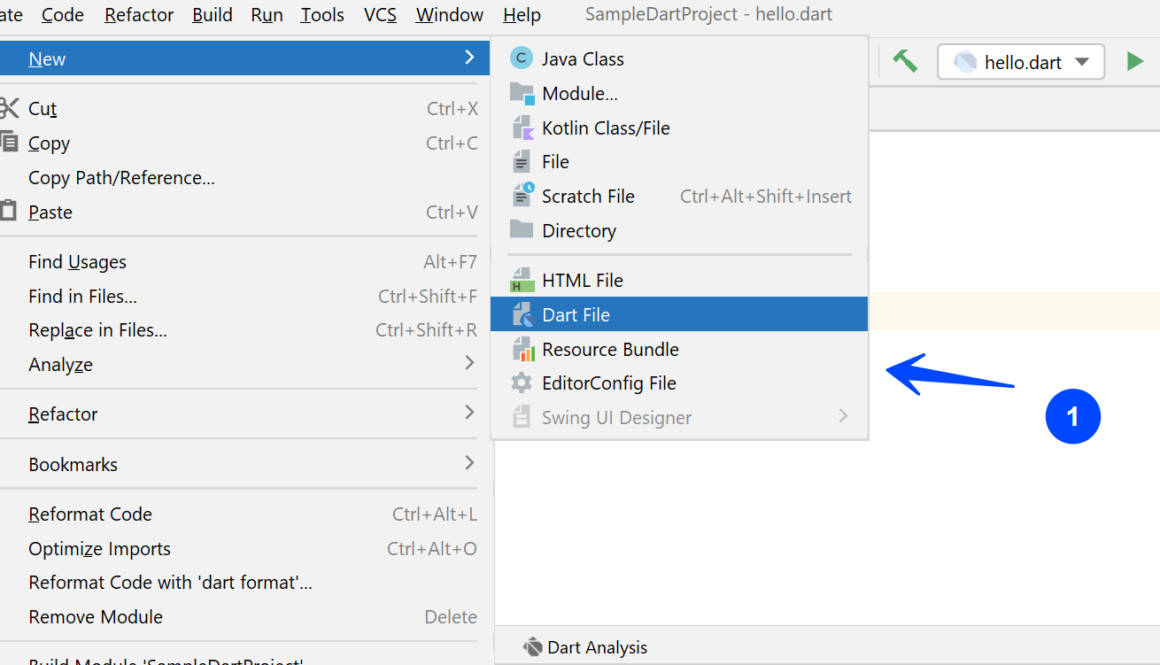This screenshot has height=665, width=1160.
Task: Select the Scratch File icon
Action: point(522,196)
